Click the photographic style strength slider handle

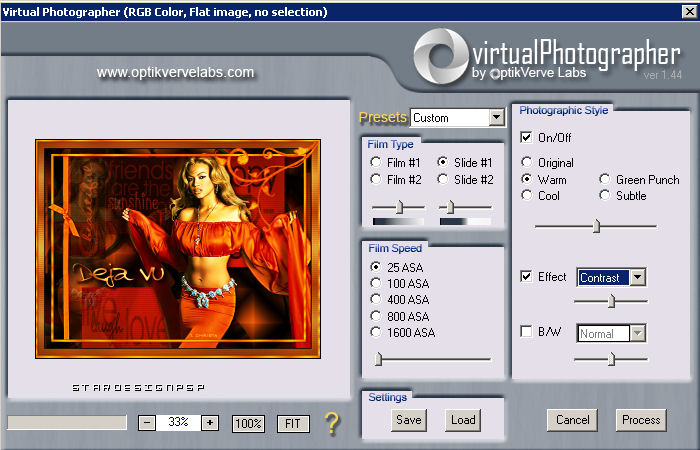click(x=596, y=226)
